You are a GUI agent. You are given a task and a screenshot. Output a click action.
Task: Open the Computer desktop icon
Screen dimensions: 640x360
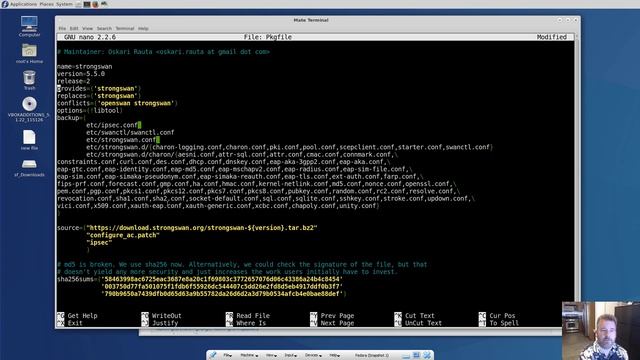[x=29, y=26]
